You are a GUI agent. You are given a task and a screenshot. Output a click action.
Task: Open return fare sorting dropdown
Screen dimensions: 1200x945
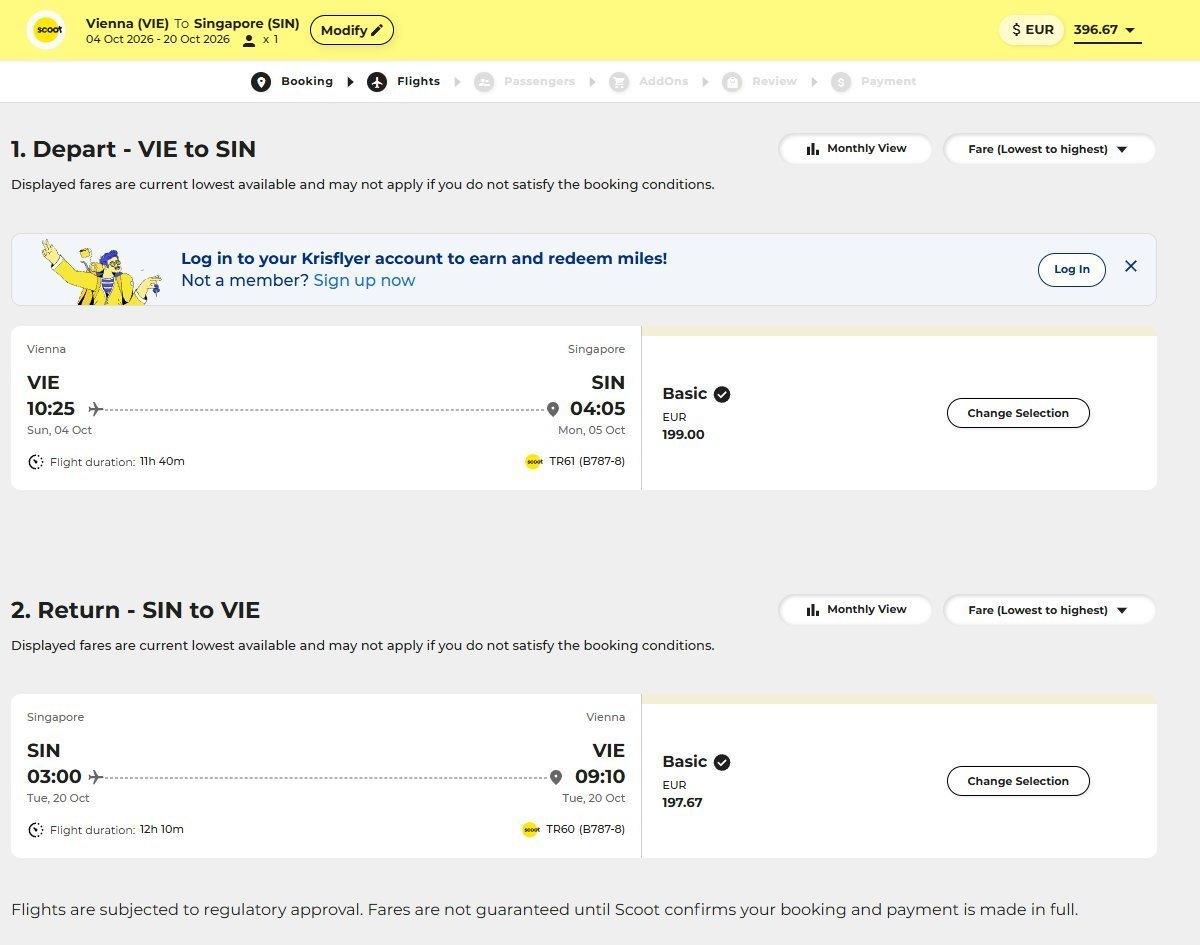point(1049,610)
